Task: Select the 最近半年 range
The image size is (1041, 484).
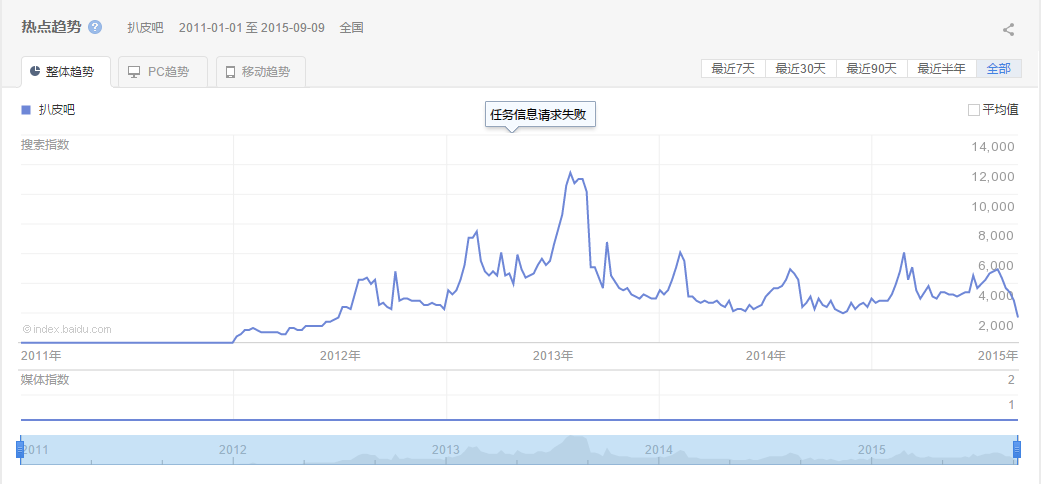Action: tap(941, 68)
